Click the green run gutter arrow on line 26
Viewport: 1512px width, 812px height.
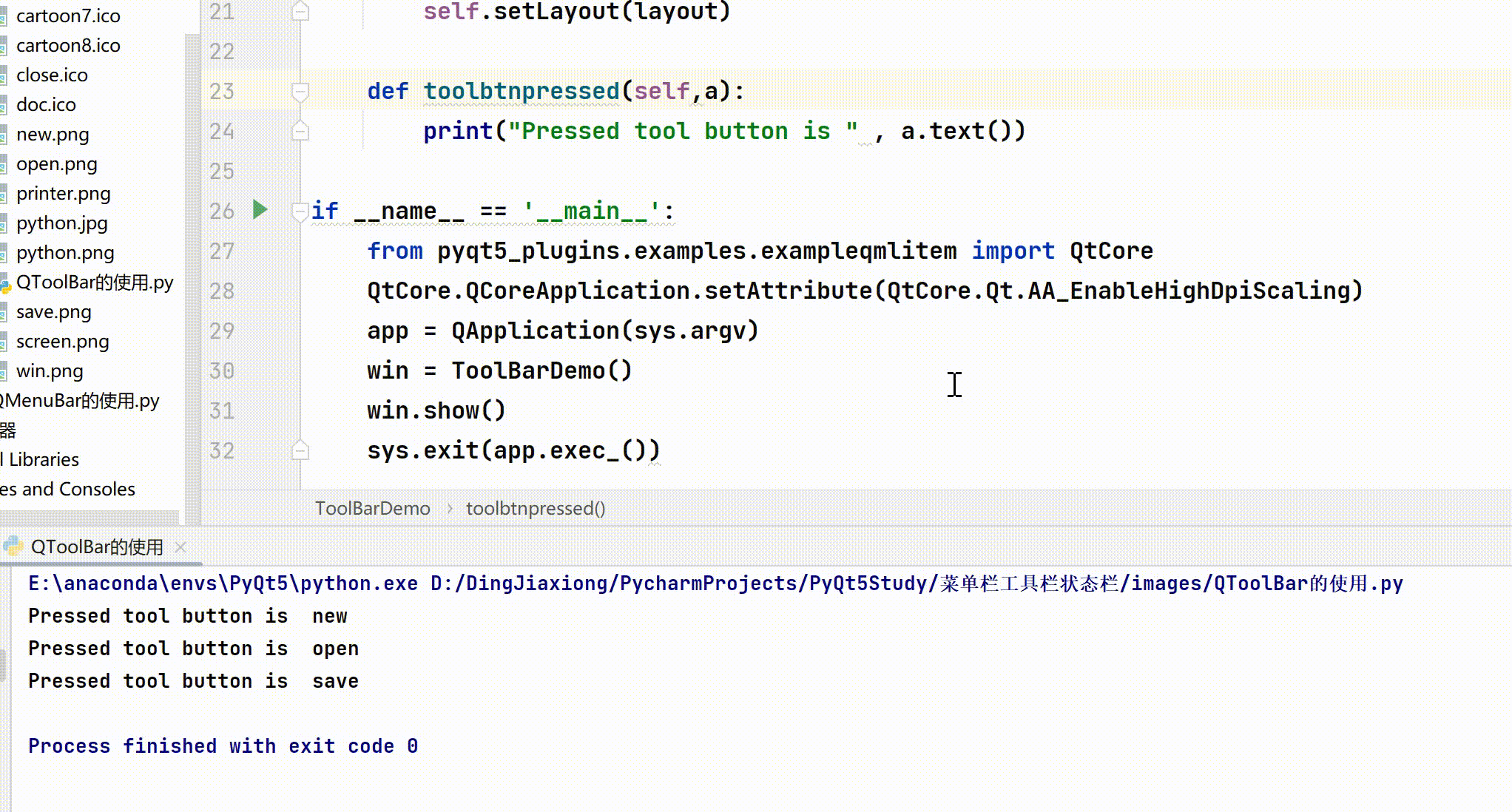[260, 210]
